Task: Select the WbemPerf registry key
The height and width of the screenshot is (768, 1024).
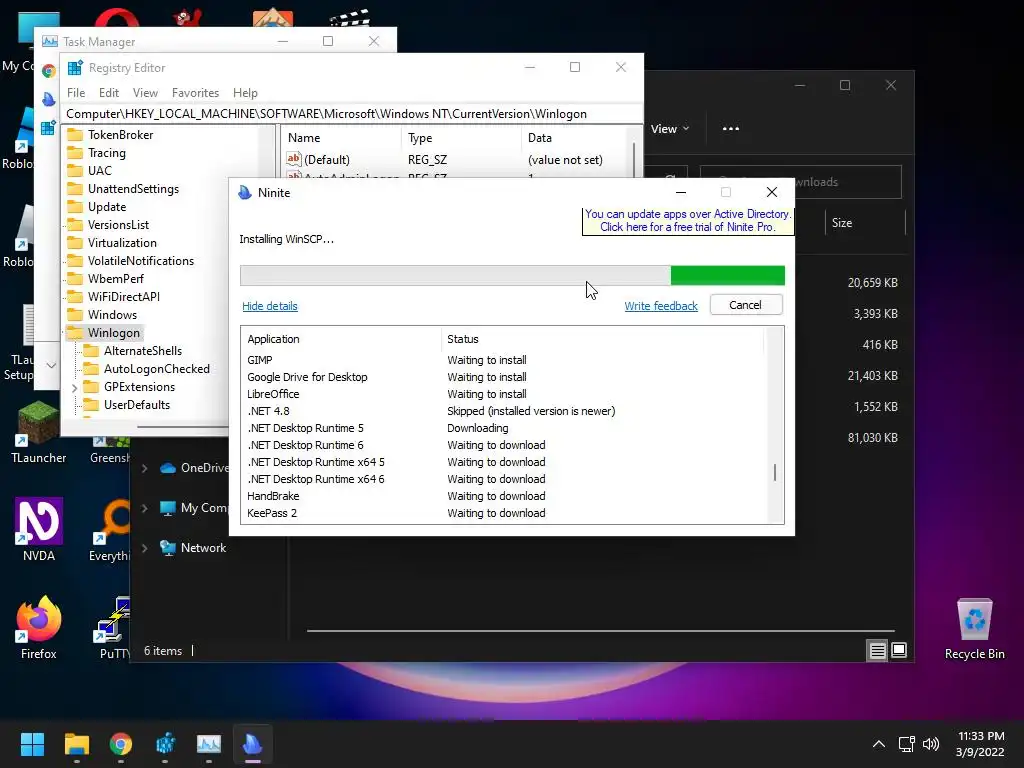Action: (x=116, y=279)
